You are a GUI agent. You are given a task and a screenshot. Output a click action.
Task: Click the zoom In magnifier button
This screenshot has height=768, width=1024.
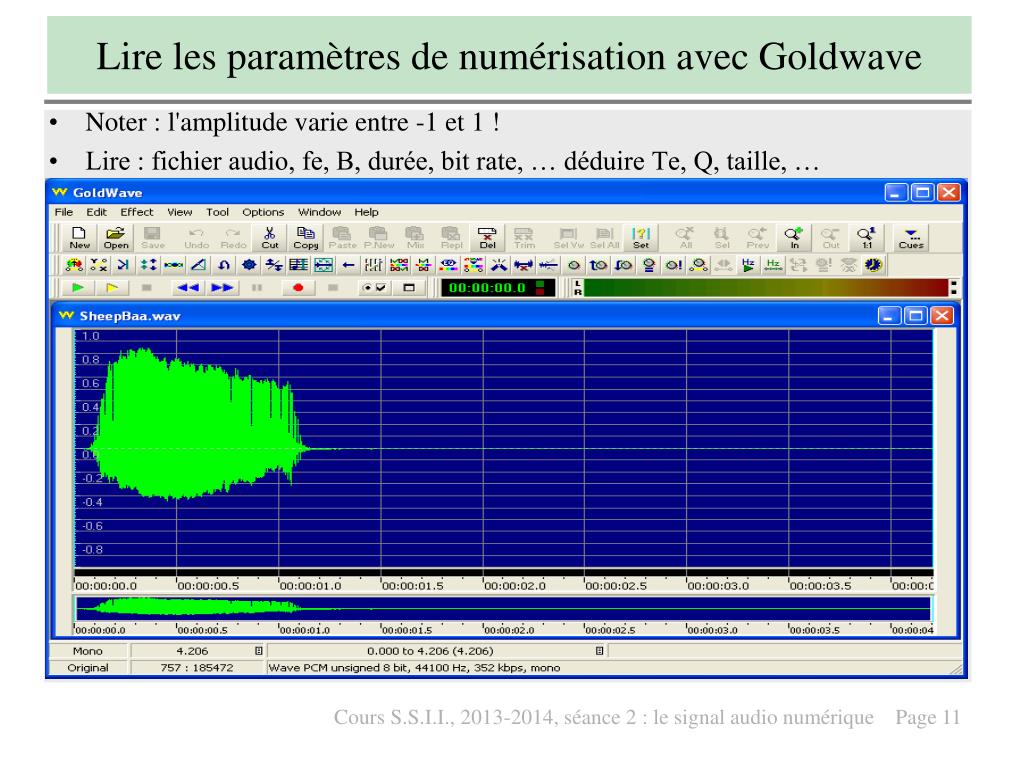point(794,238)
